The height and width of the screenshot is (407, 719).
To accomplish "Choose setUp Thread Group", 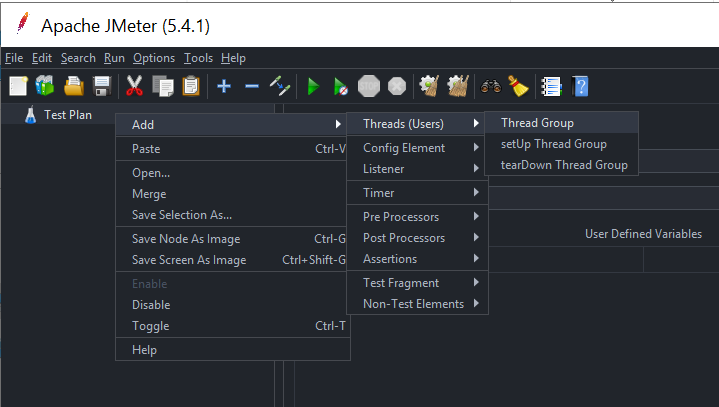I will pos(561,144).
